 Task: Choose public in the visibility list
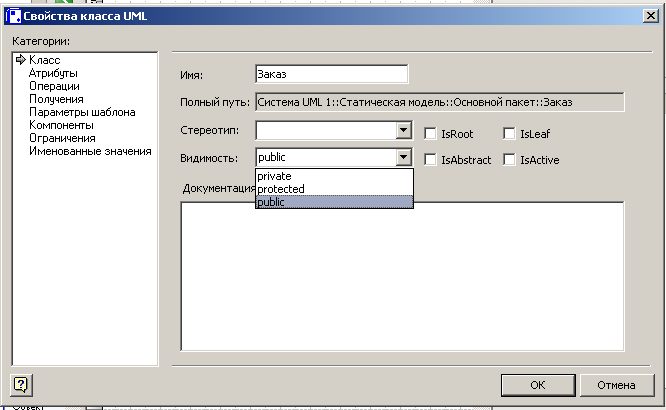pos(334,202)
